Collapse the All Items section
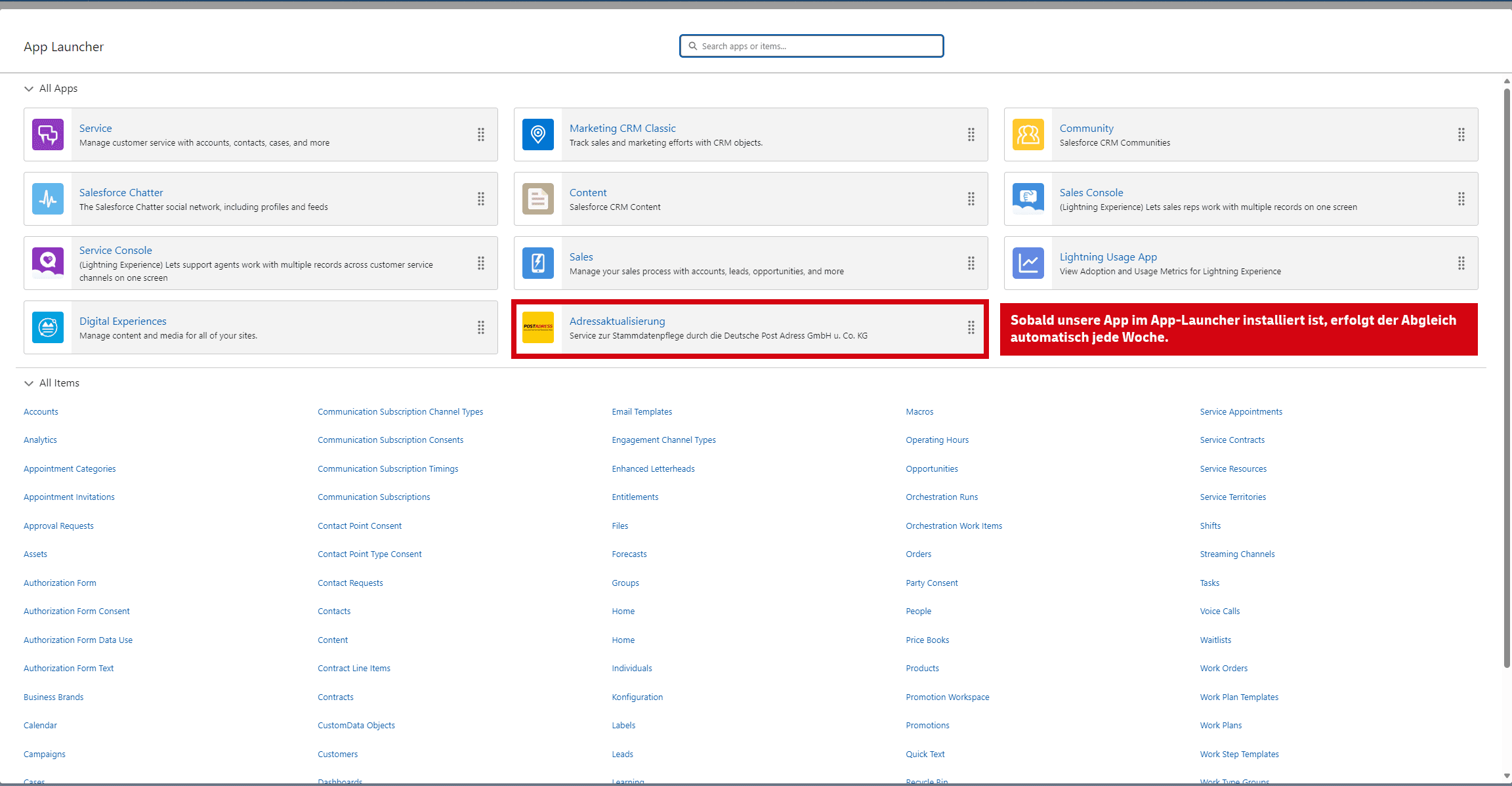The image size is (1512, 786). coord(29,383)
